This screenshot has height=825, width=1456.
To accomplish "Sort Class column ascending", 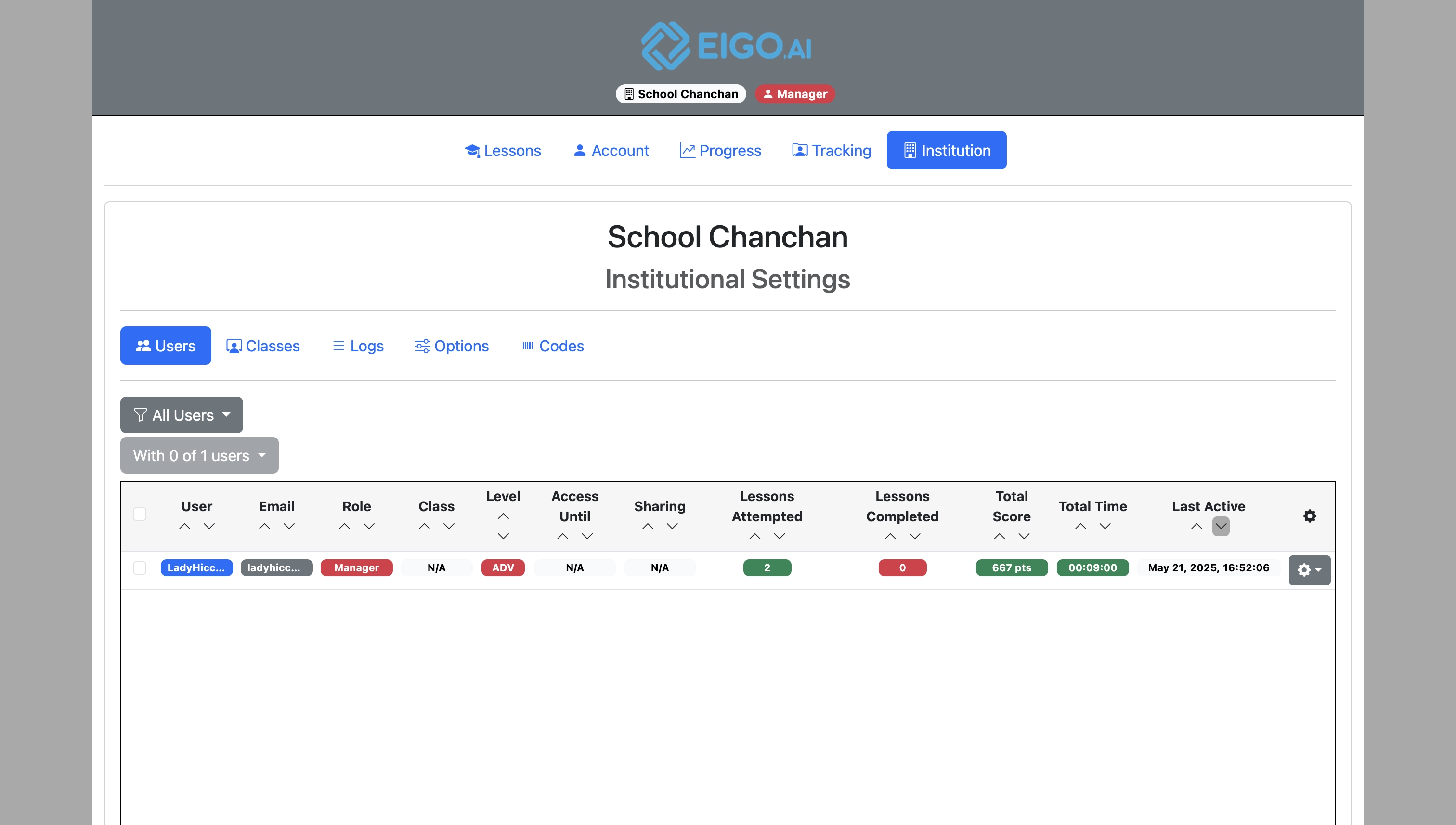I will pyautogui.click(x=424, y=527).
